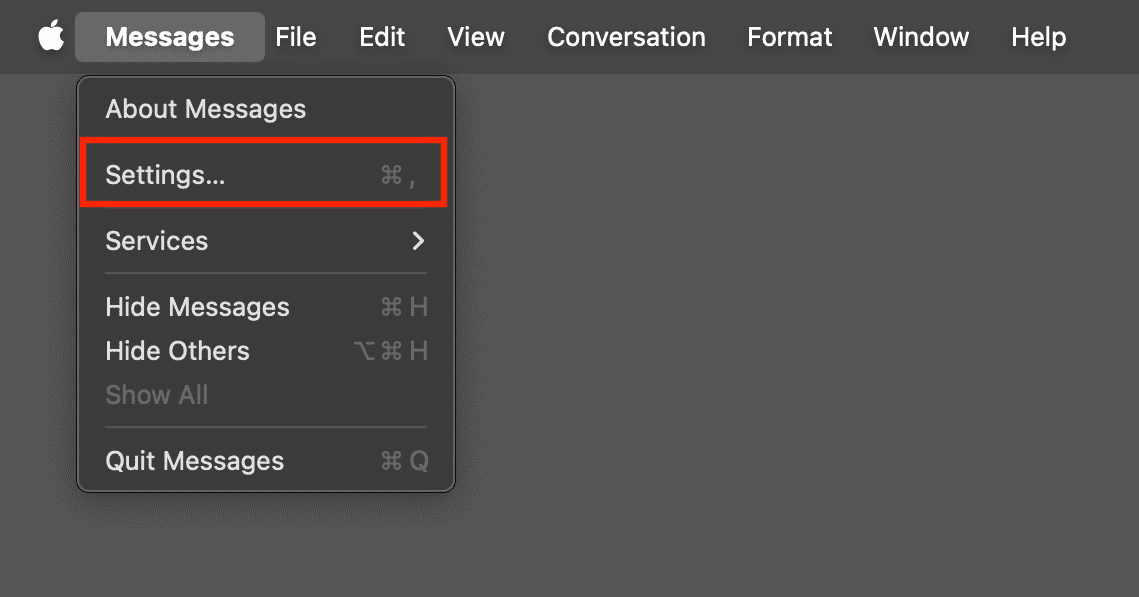Open the View menu
The width and height of the screenshot is (1139, 597).
476,37
